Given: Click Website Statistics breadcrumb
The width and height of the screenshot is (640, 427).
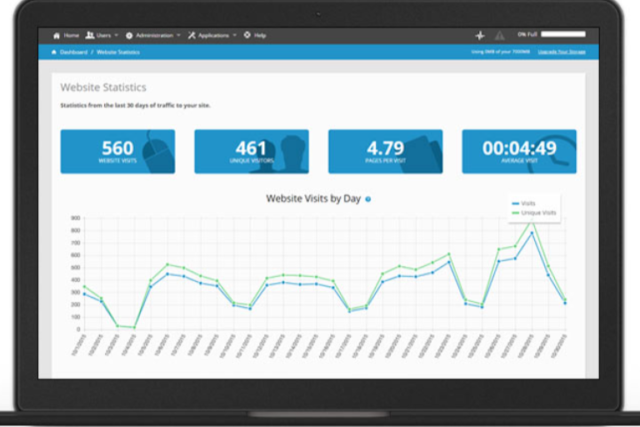Looking at the screenshot, I should (x=118, y=52).
